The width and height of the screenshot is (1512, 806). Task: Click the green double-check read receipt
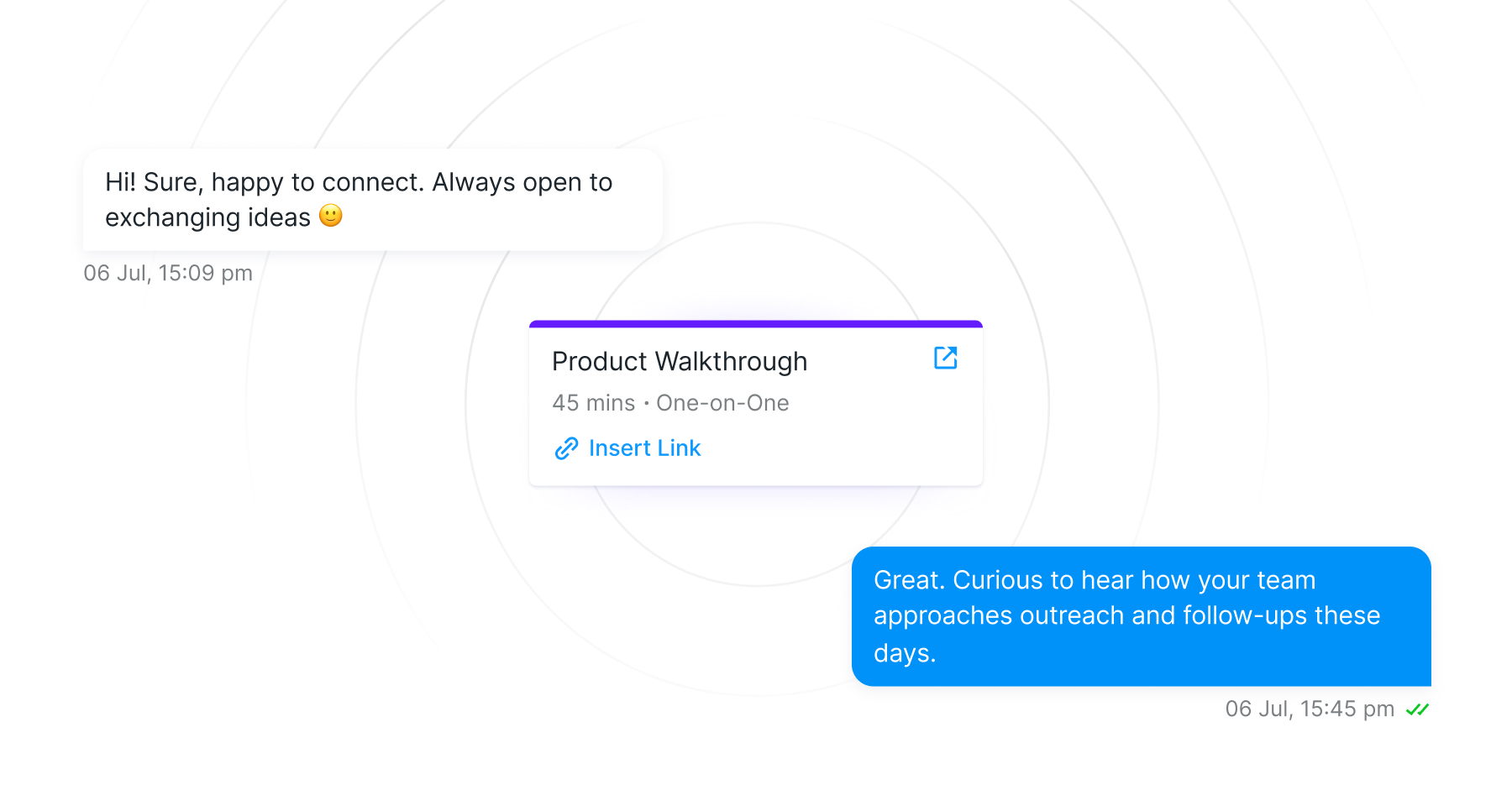pos(1417,709)
